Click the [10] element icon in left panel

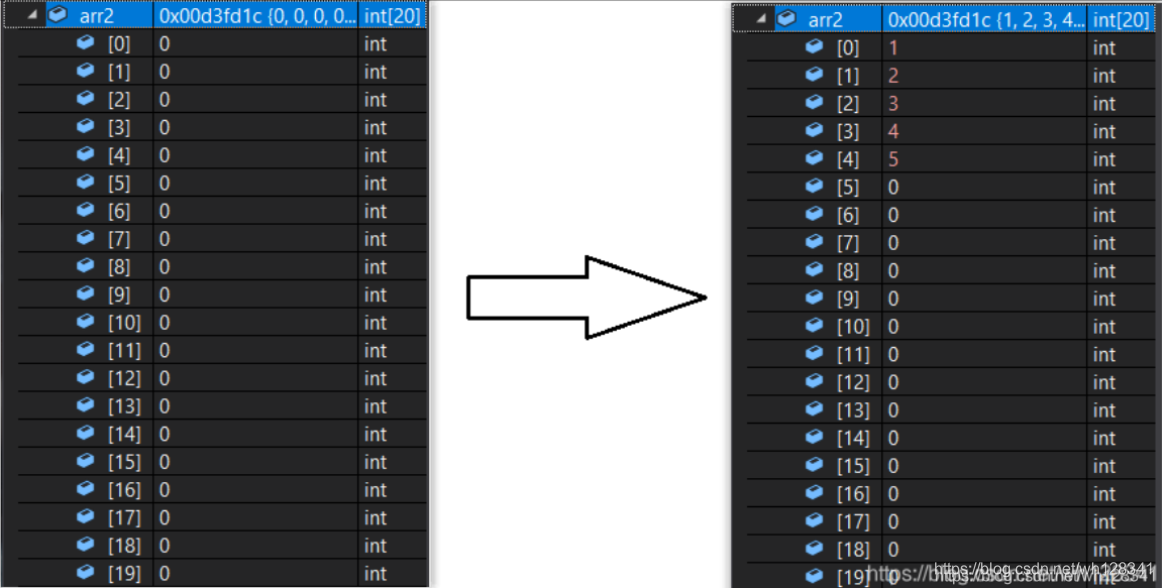click(86, 321)
